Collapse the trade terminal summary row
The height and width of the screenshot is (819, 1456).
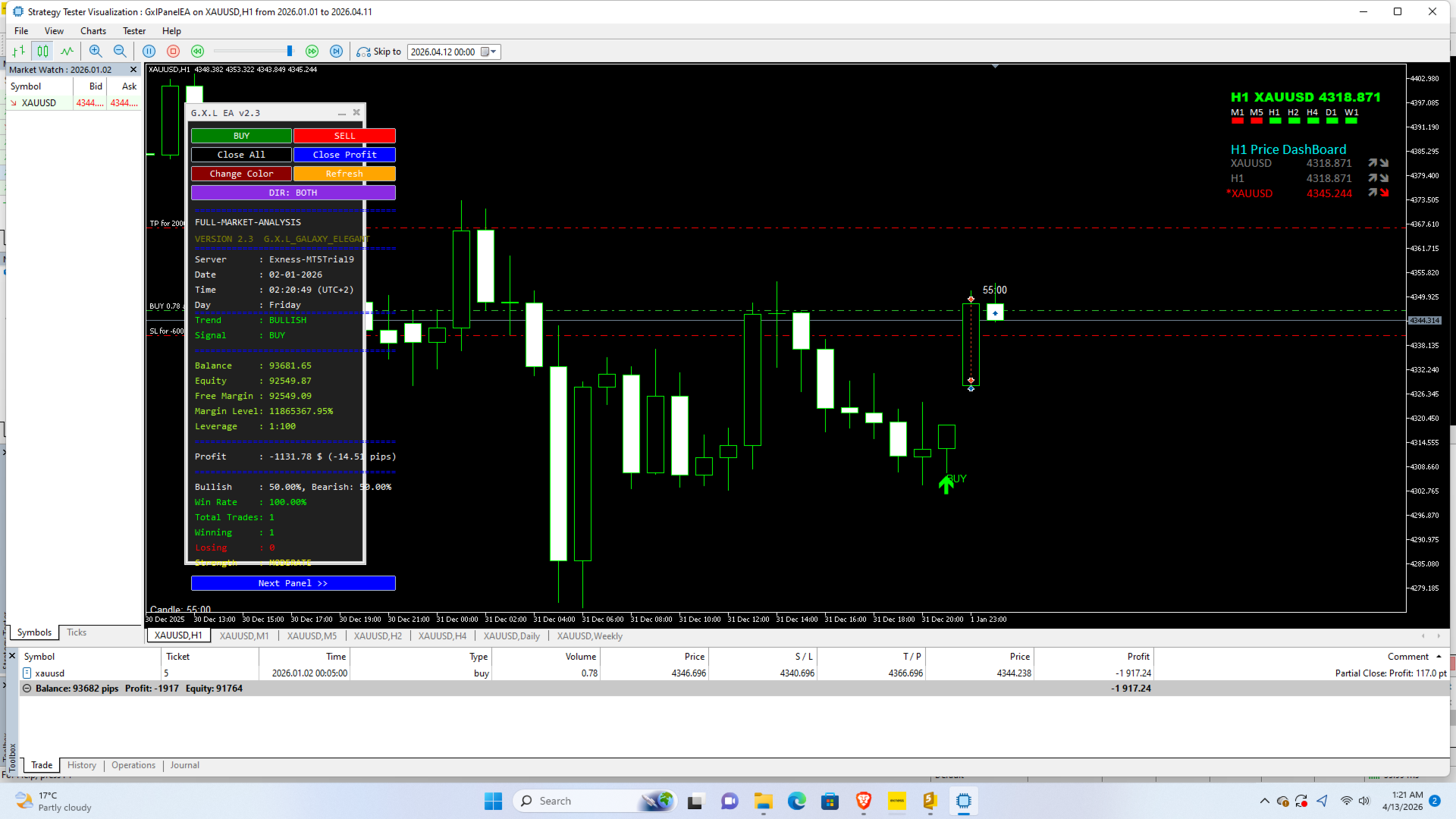[x=27, y=689]
